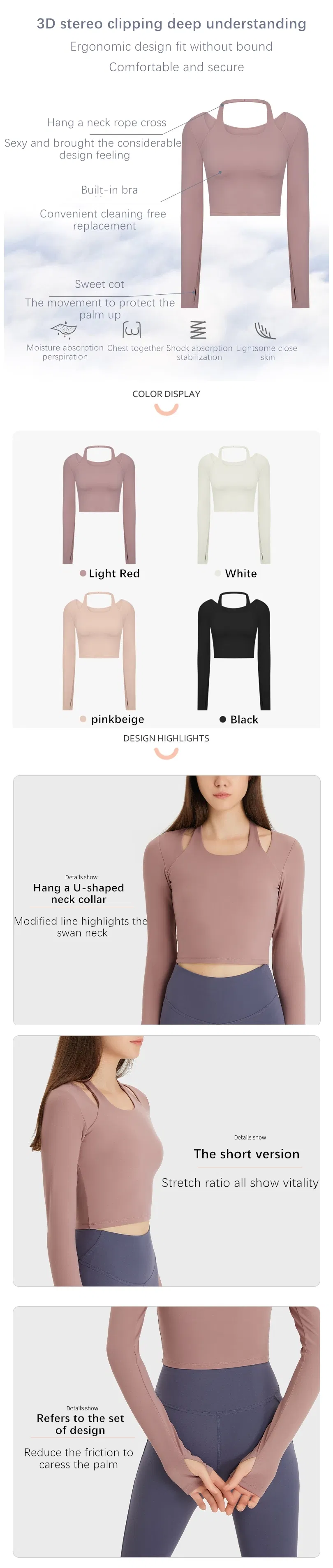The width and height of the screenshot is (333, 1568).
Task: Select the Black color dot
Action: [223, 719]
